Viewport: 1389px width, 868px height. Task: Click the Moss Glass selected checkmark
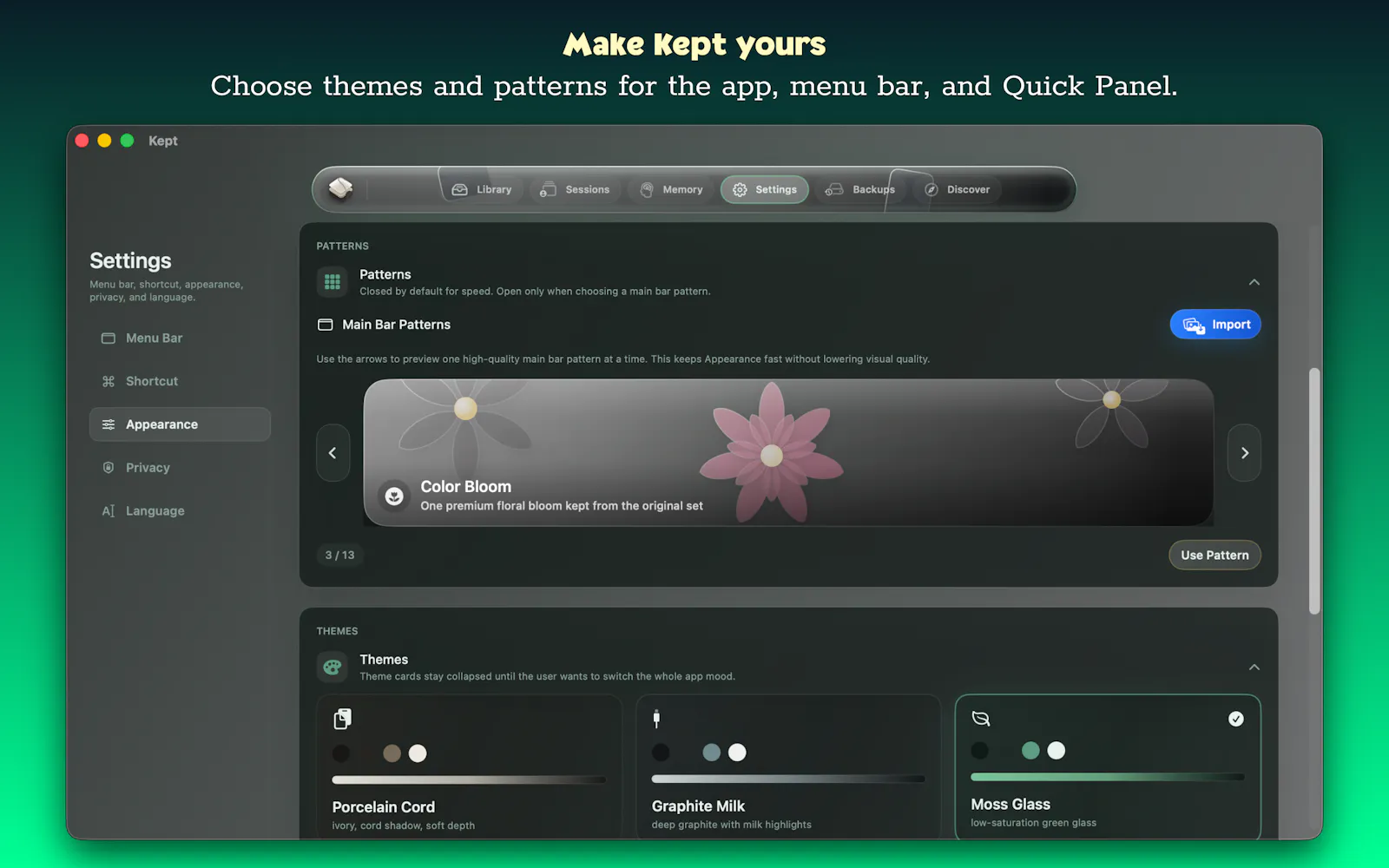(1236, 719)
